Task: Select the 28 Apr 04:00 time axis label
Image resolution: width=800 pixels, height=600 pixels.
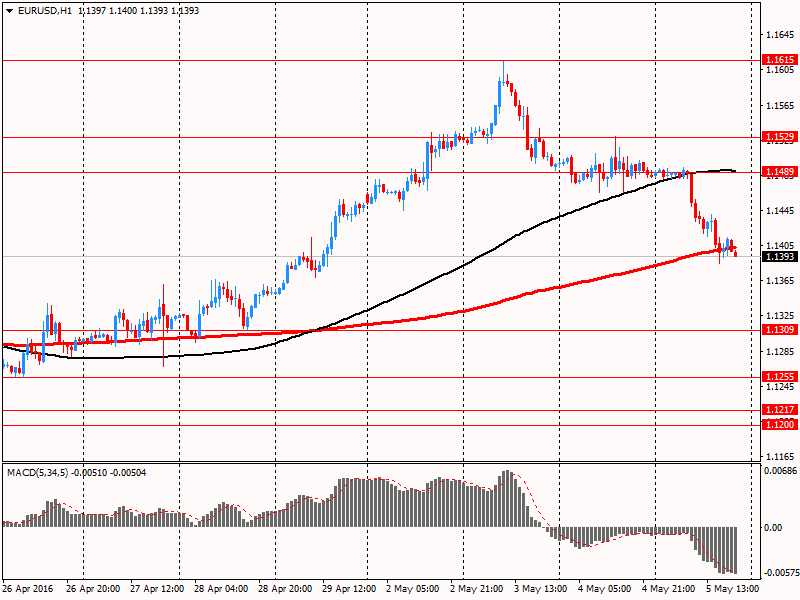Action: [221, 589]
